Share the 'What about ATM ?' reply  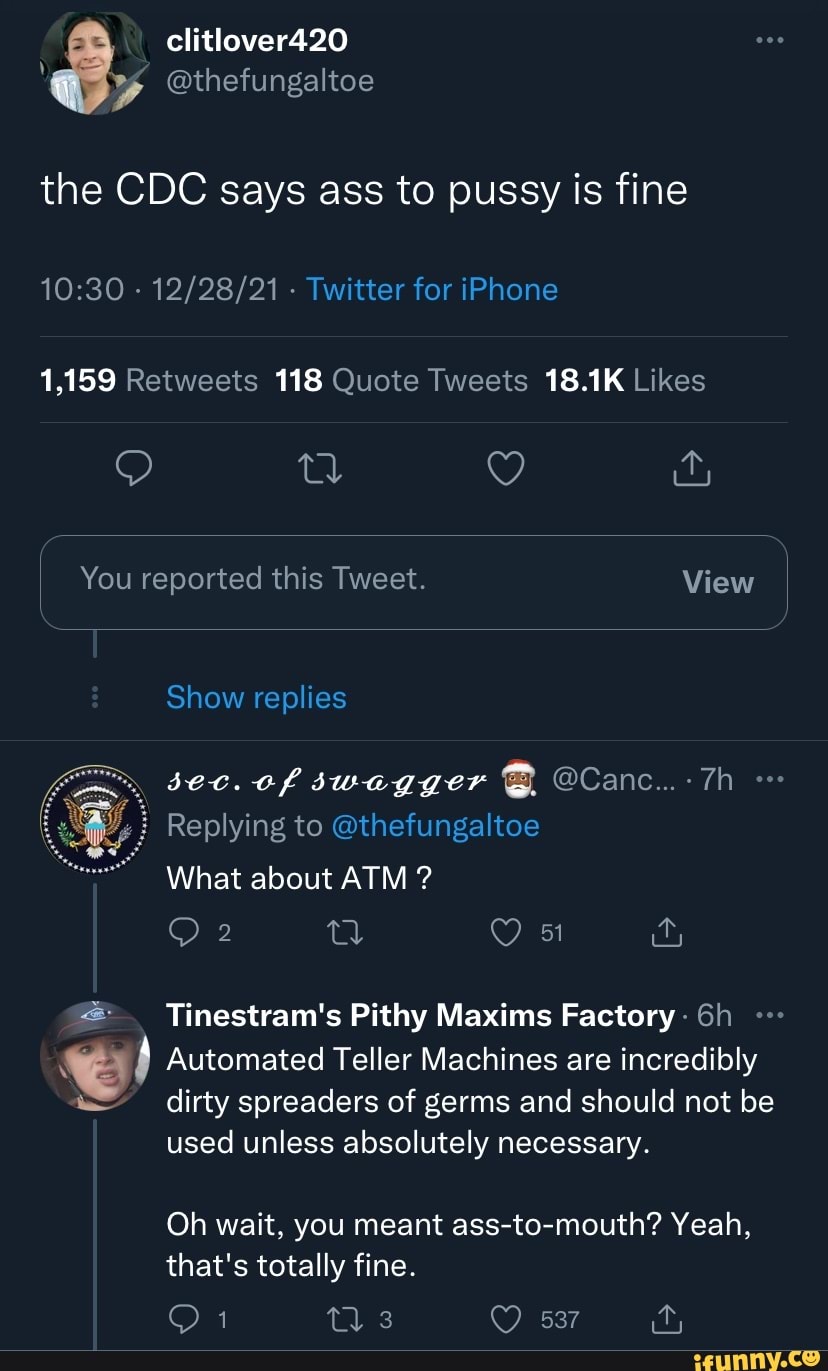tap(666, 933)
